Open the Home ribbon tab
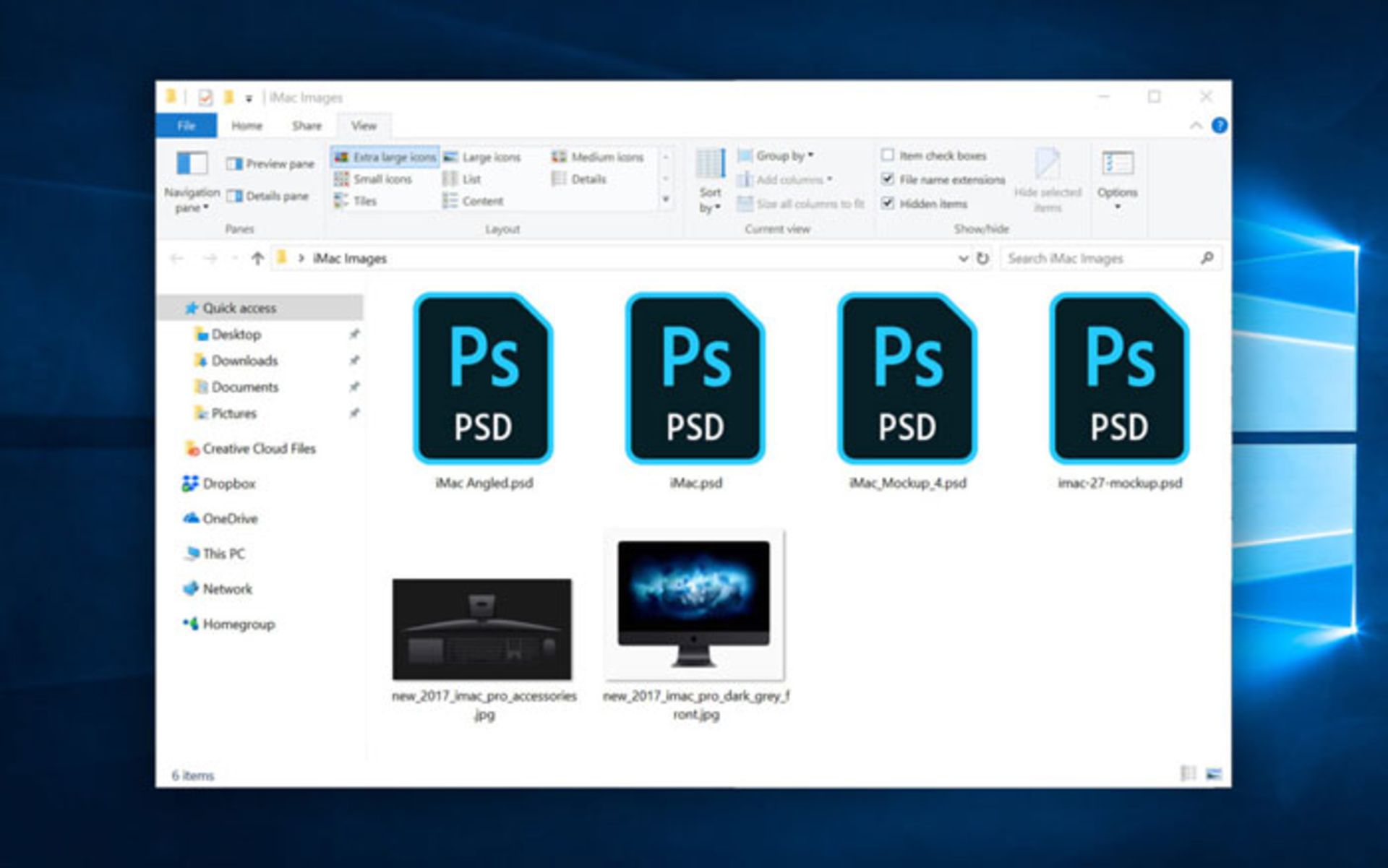The height and width of the screenshot is (868, 1388). [247, 126]
